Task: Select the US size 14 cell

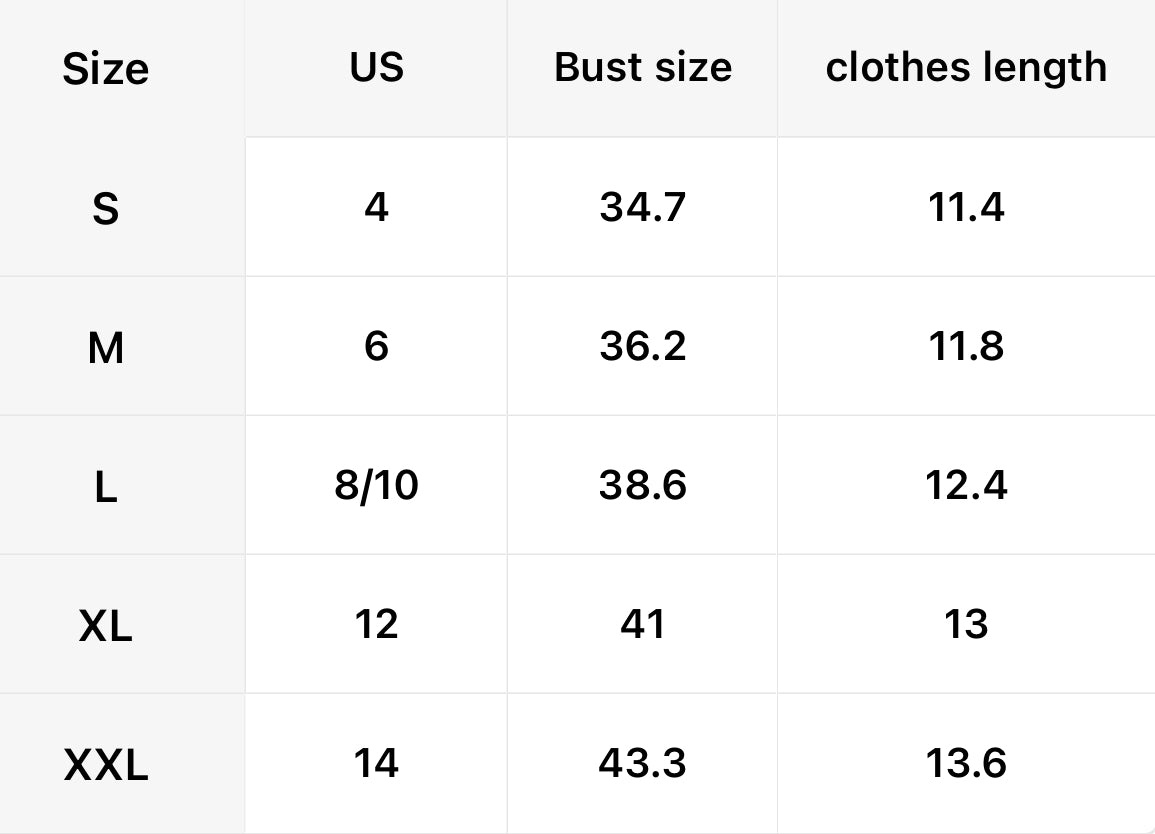Action: (x=377, y=763)
